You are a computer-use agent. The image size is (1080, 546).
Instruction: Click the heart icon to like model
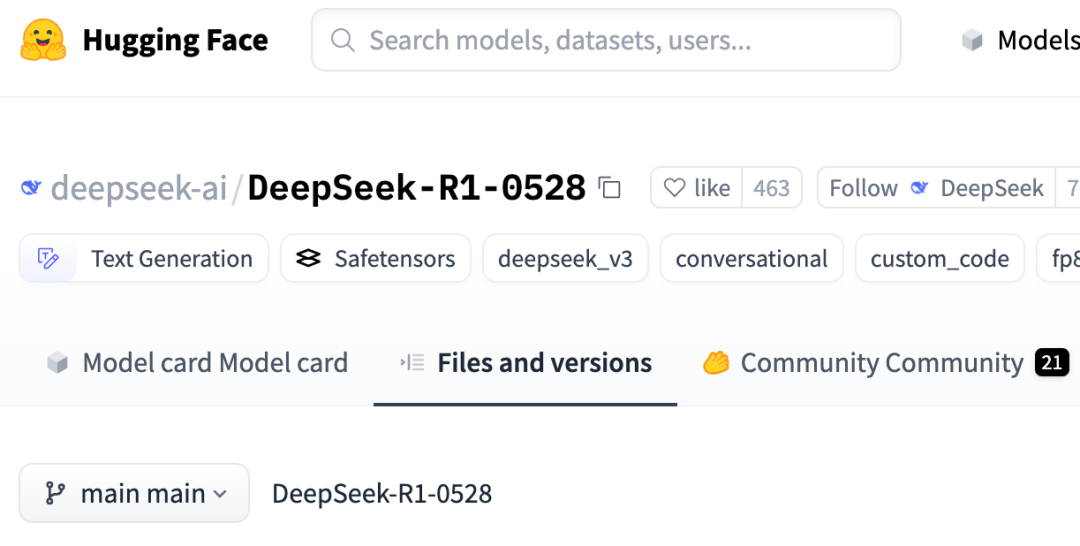coord(674,188)
